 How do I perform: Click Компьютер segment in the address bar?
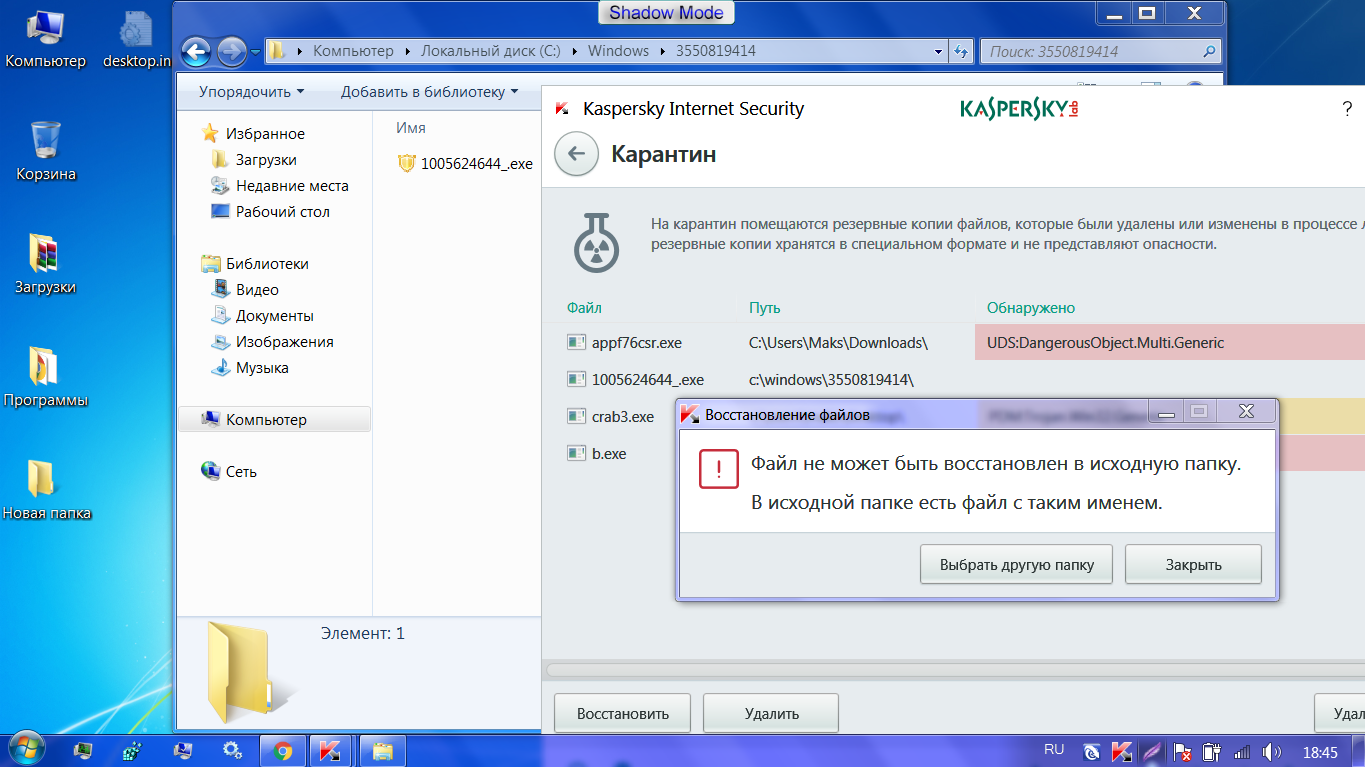[353, 51]
